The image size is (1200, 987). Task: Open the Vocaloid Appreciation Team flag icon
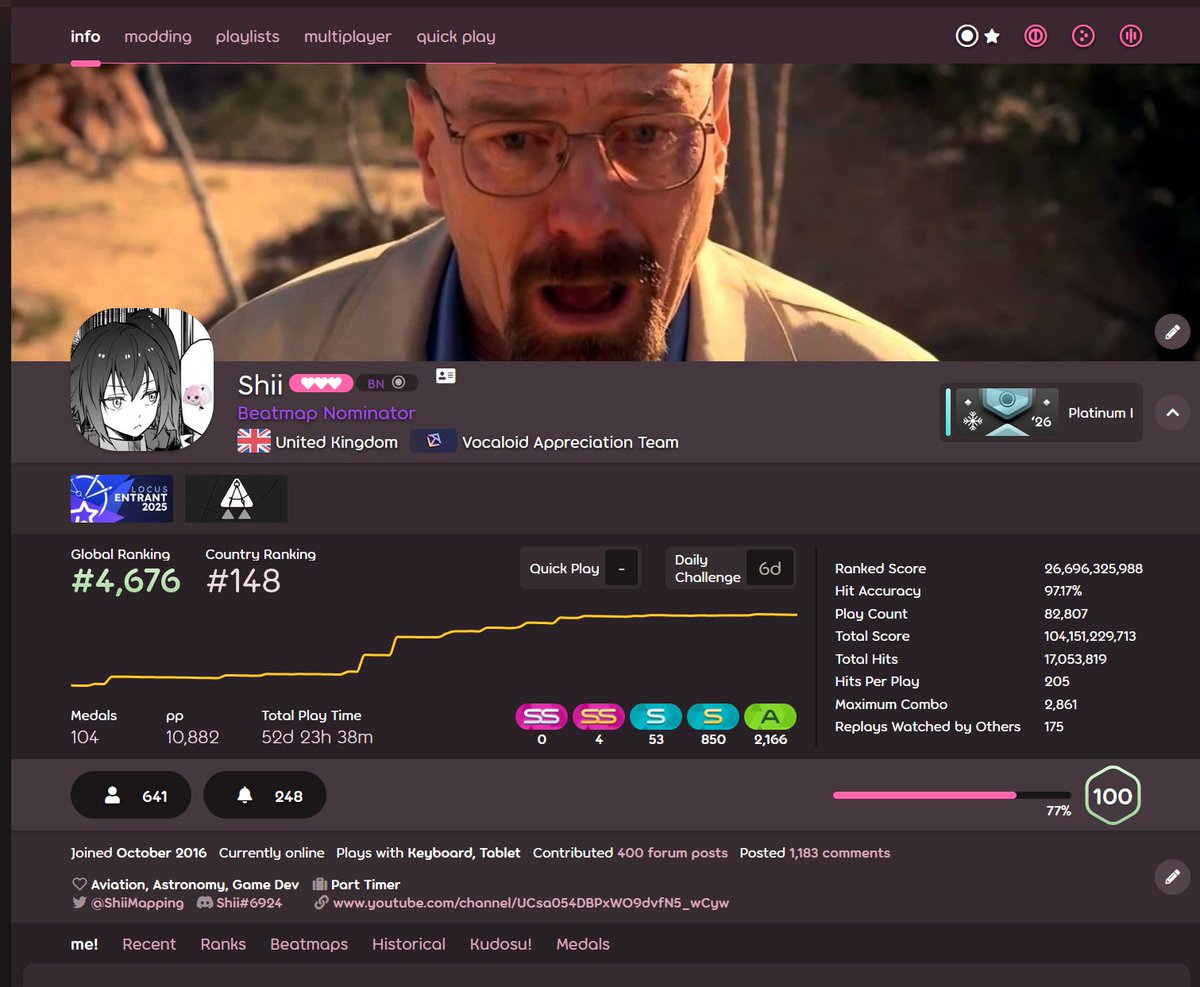pos(433,441)
